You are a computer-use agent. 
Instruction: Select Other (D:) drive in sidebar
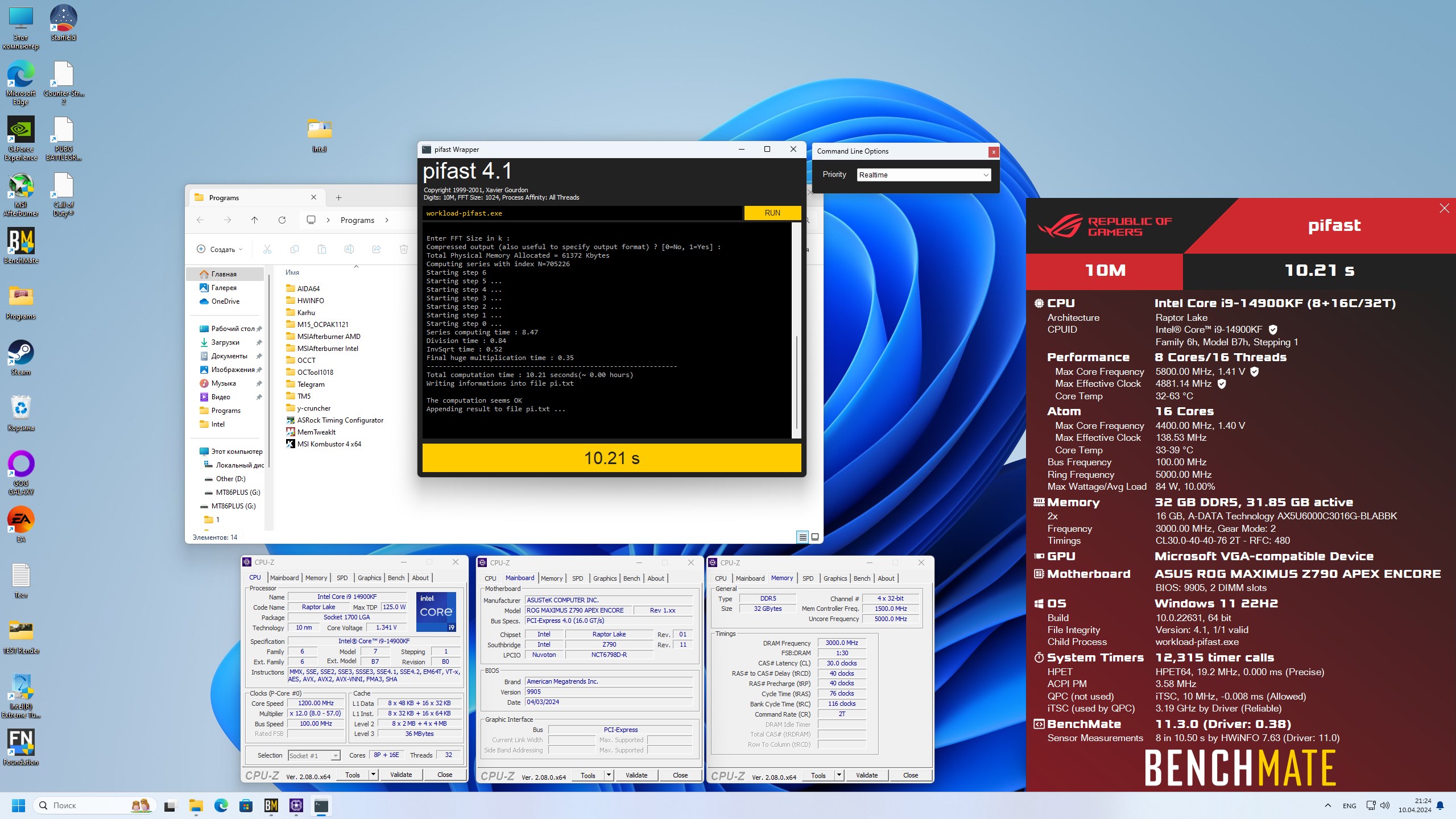coord(230,478)
